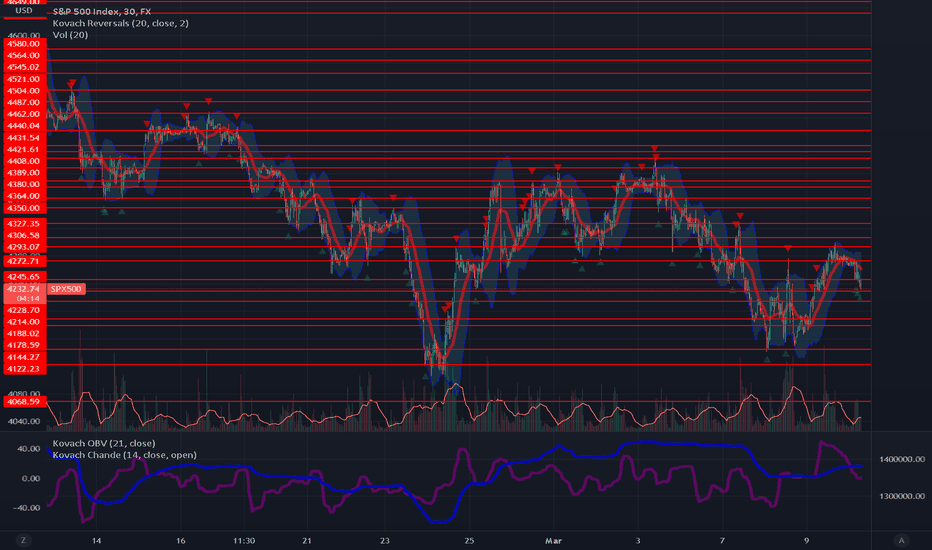
Task: Click the Z button at bottom left
Action: point(24,540)
